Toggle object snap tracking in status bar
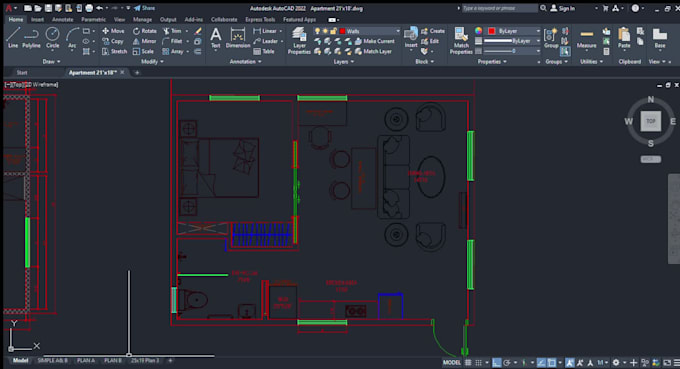680x369 pixels. point(541,362)
